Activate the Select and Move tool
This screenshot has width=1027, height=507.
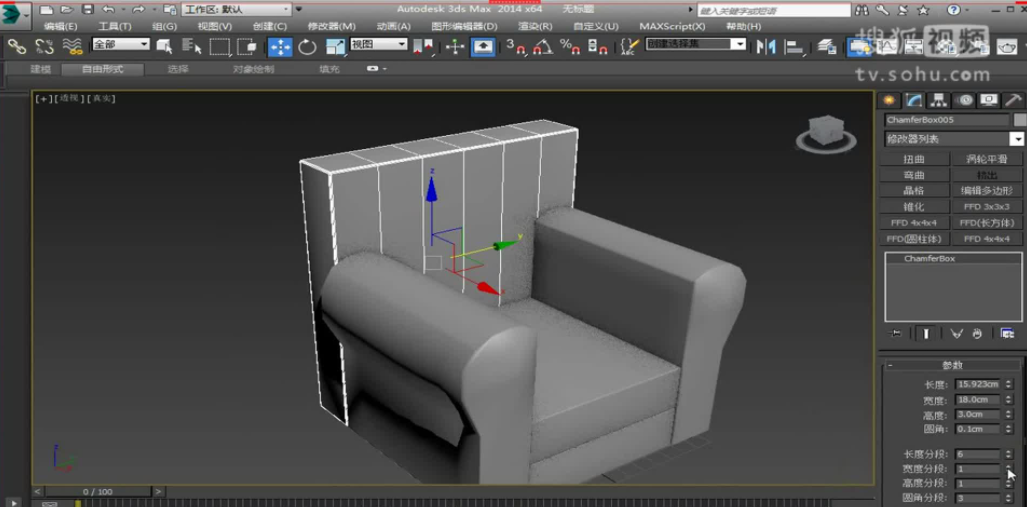click(280, 47)
